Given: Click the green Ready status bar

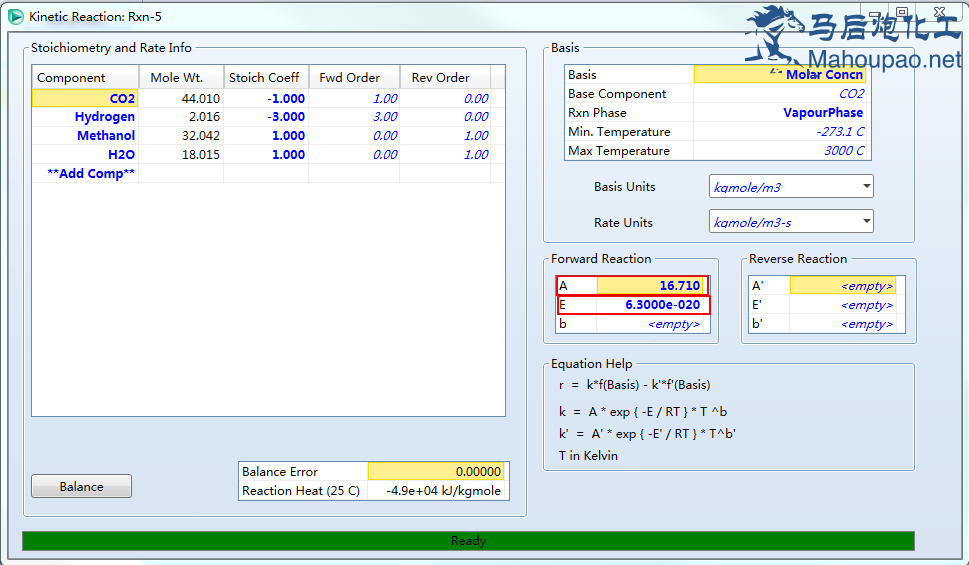Looking at the screenshot, I should [x=468, y=541].
